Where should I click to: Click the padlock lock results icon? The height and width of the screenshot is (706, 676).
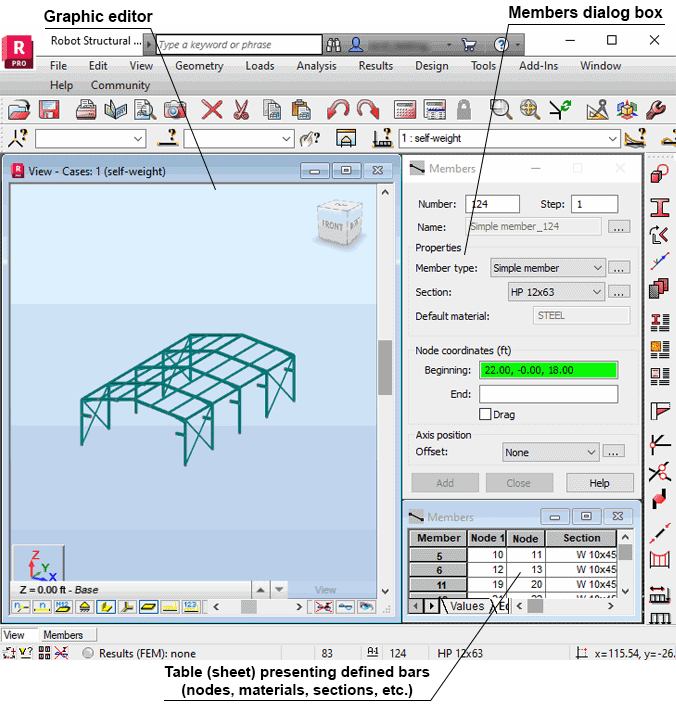pos(463,109)
